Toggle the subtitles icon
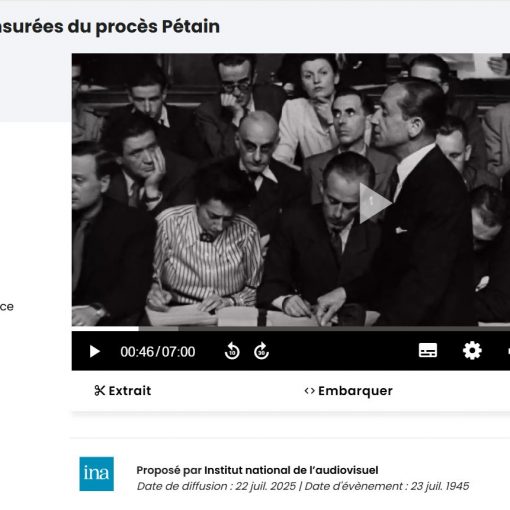The image size is (510, 510). pos(428,350)
